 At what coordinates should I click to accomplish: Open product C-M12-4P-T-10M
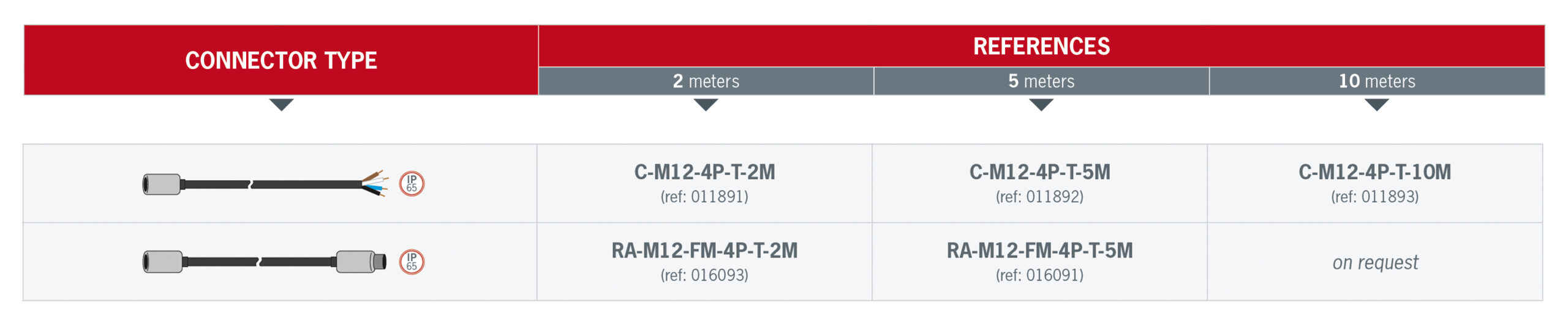pos(1374,172)
